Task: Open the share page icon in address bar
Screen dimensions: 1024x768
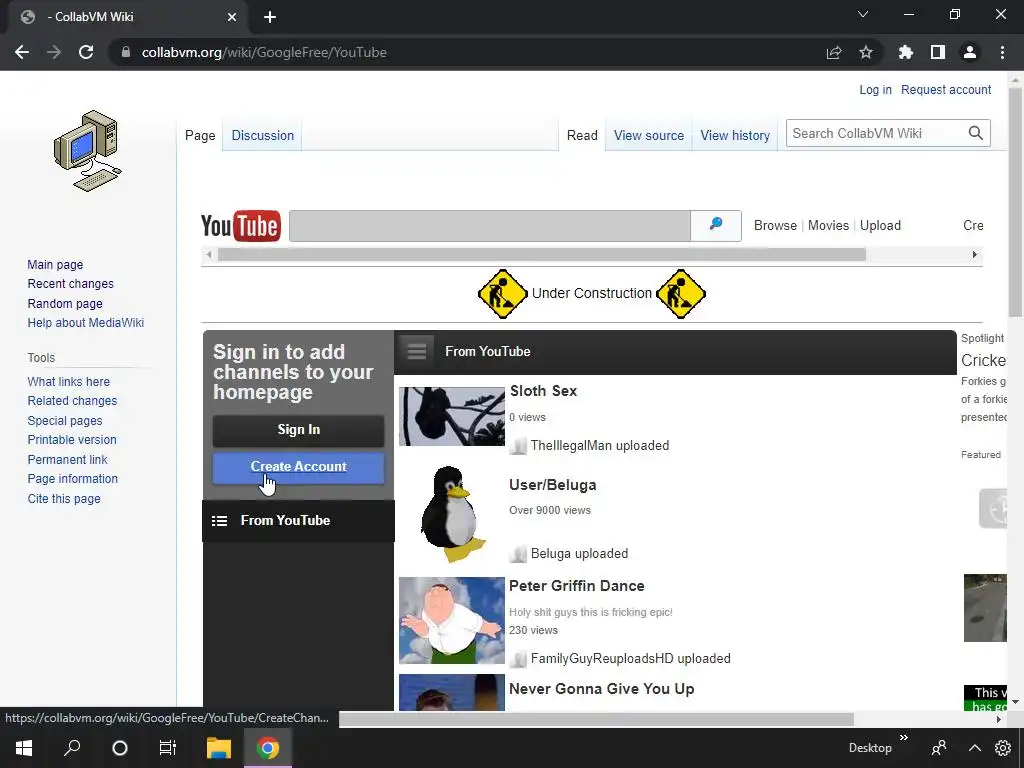Action: [x=834, y=52]
